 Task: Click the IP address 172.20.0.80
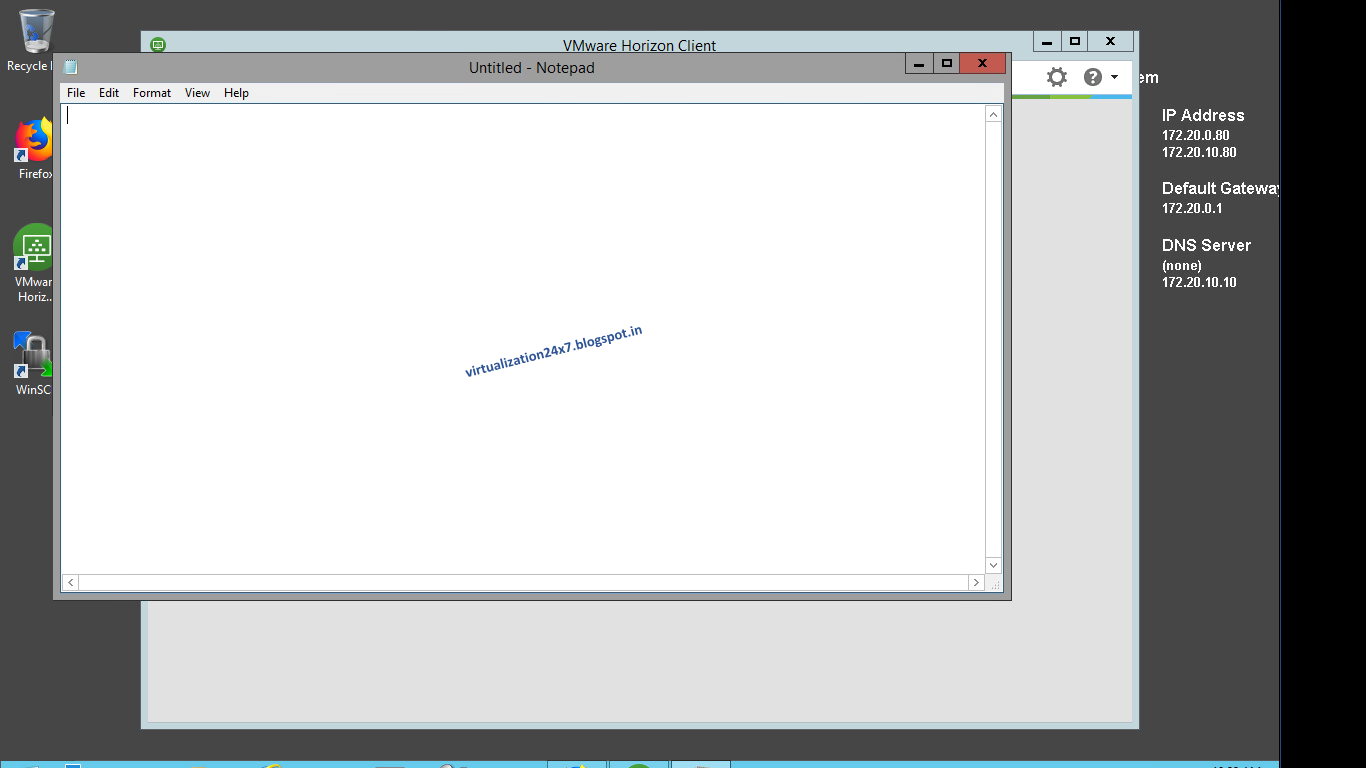pyautogui.click(x=1196, y=135)
